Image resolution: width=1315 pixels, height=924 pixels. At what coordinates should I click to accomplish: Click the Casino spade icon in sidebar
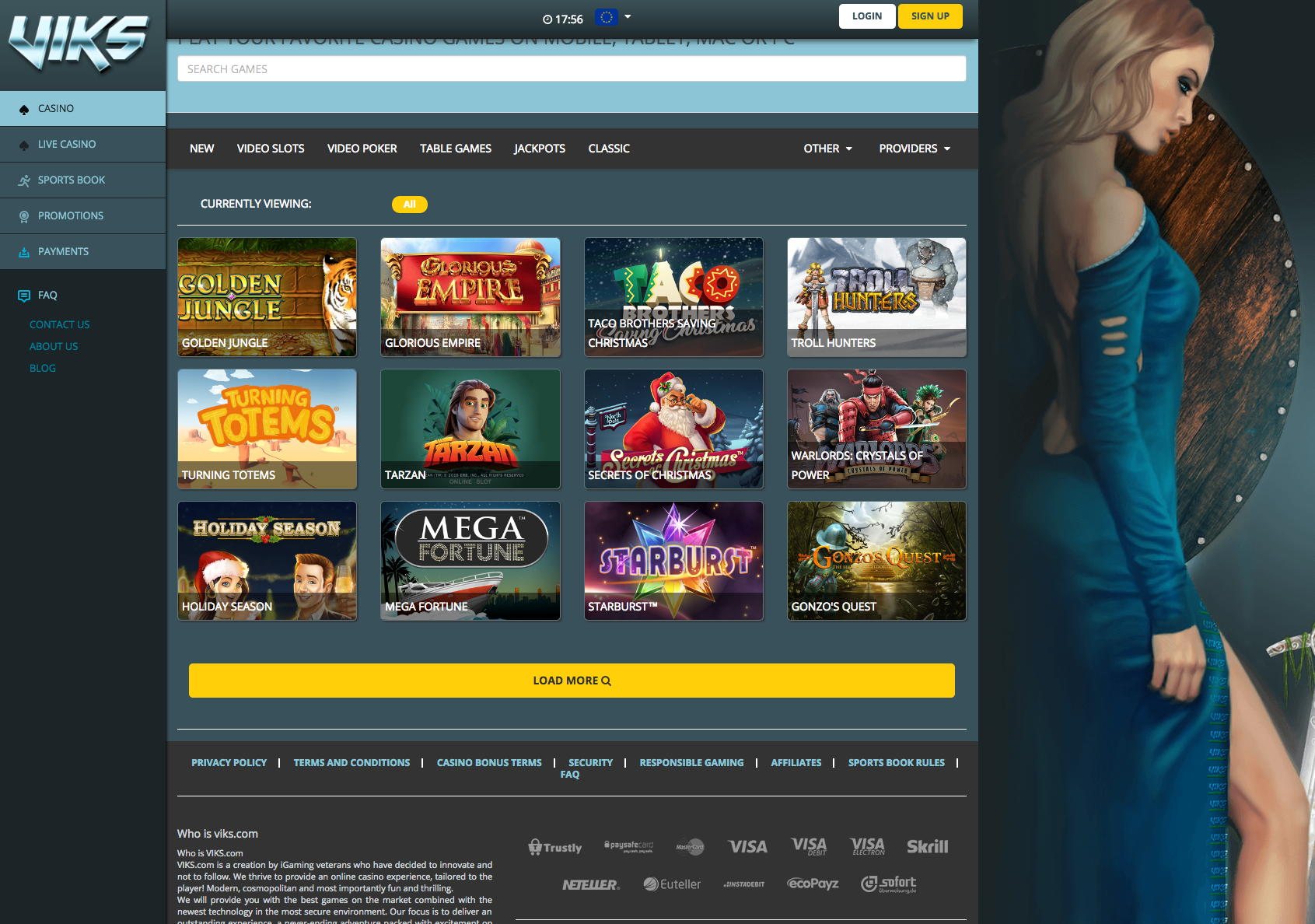[x=24, y=109]
